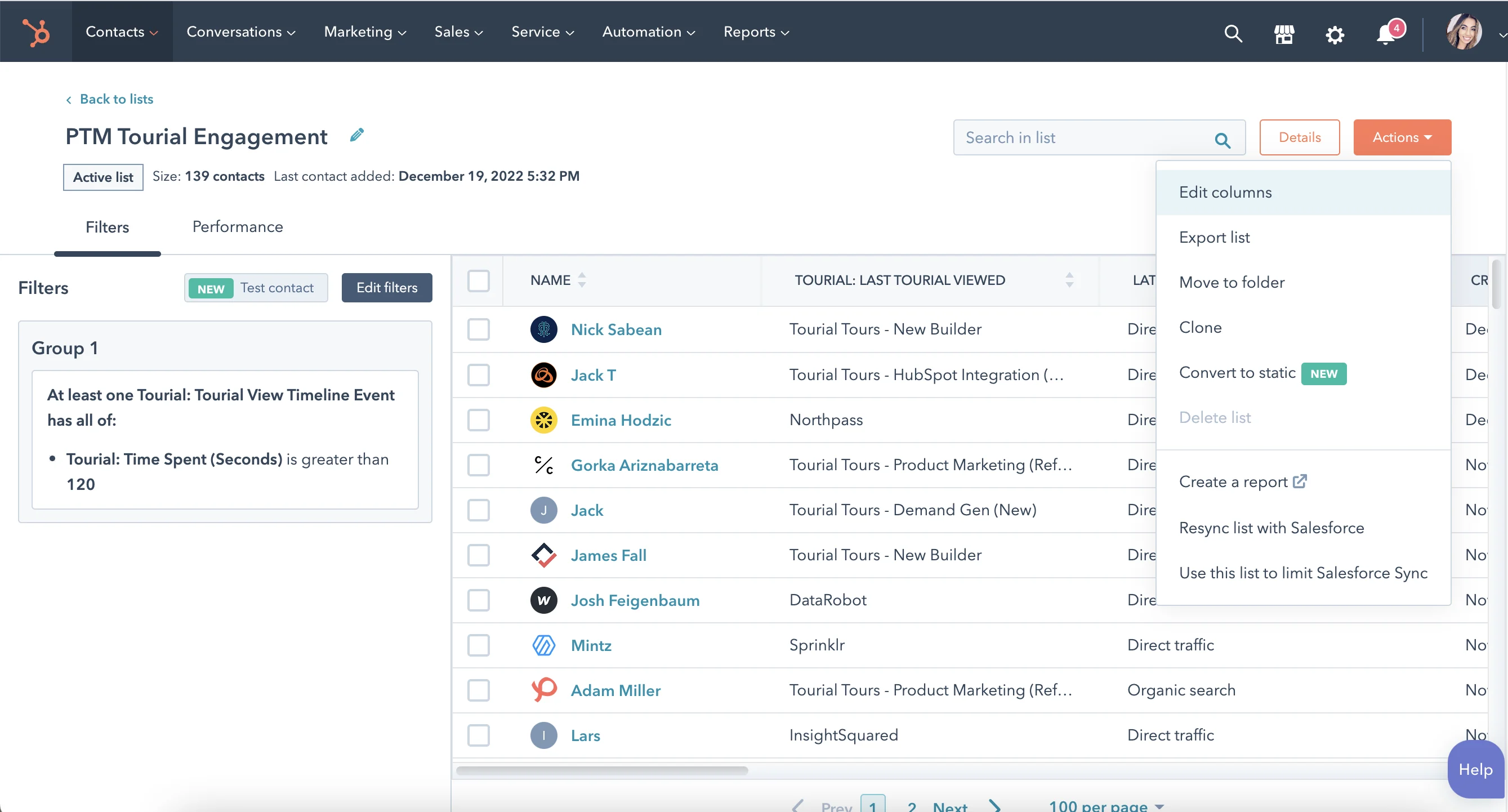Click into the Search in list field
The image size is (1508, 812).
pos(1098,137)
